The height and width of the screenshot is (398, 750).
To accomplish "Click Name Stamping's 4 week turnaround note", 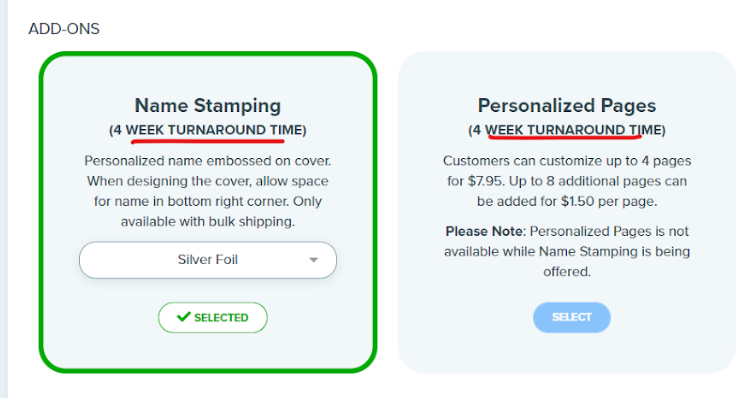I will coord(208,130).
